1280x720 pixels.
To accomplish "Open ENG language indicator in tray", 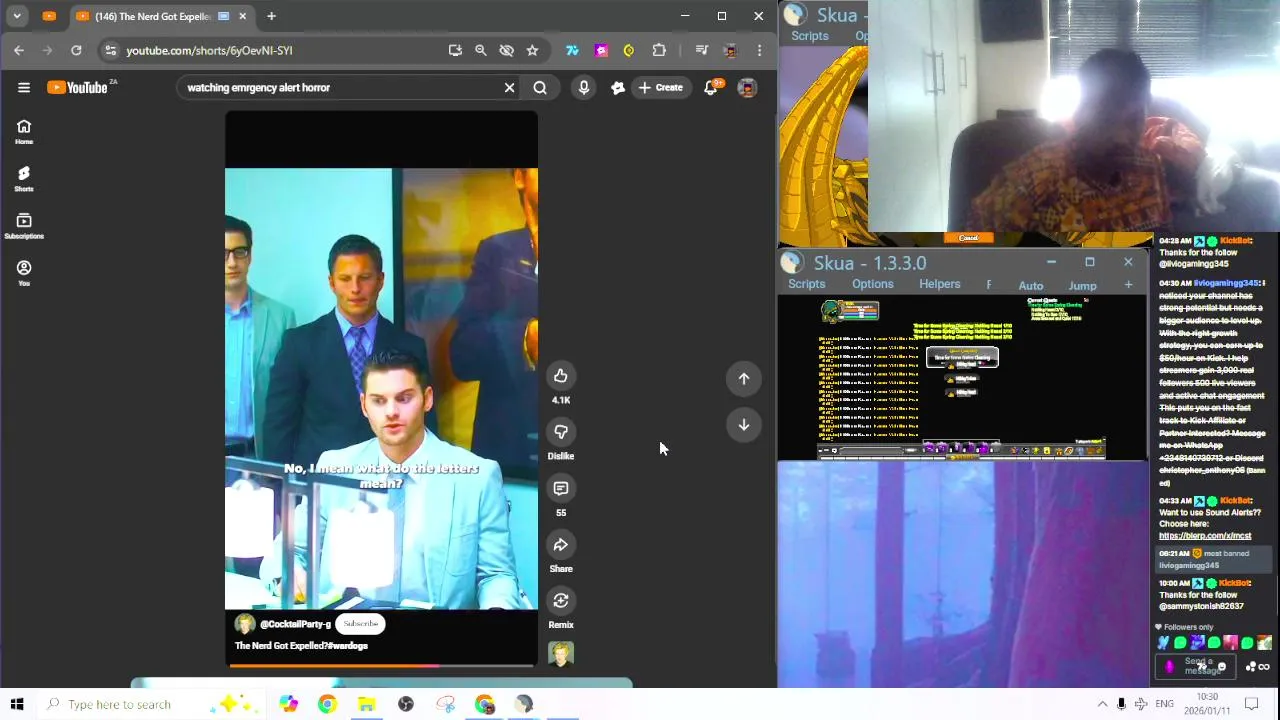I will pos(1164,704).
